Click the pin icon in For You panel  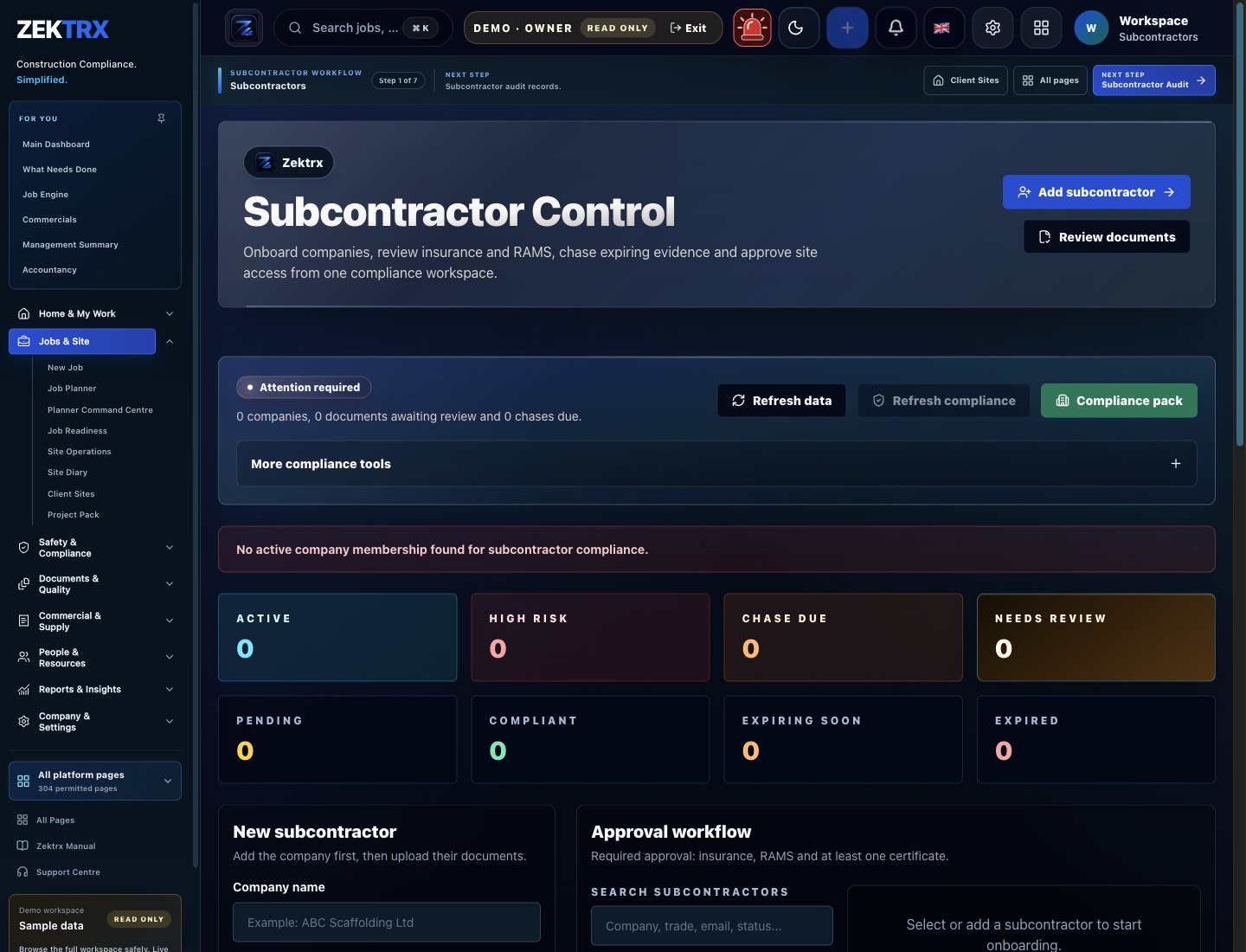tap(161, 119)
